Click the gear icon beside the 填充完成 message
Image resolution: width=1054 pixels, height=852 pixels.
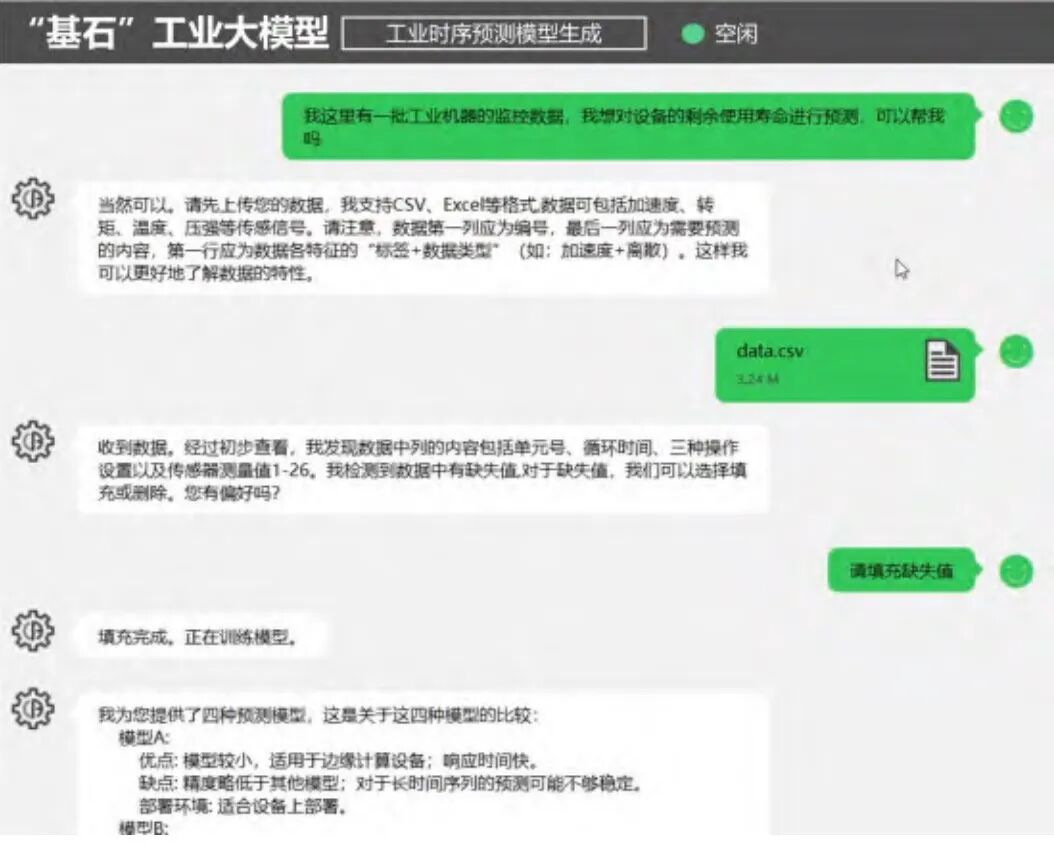32,630
